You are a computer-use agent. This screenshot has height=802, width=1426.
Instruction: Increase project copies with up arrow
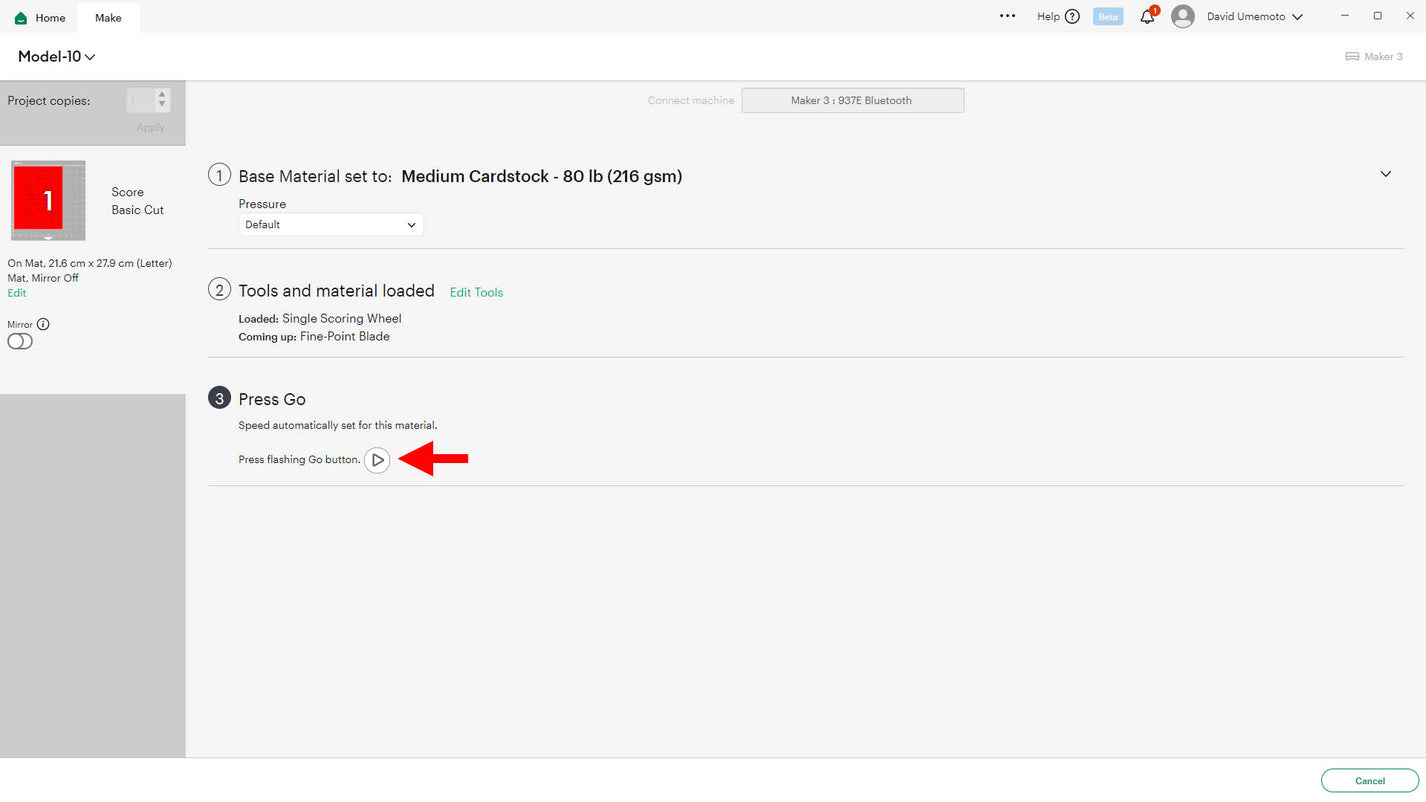162,95
